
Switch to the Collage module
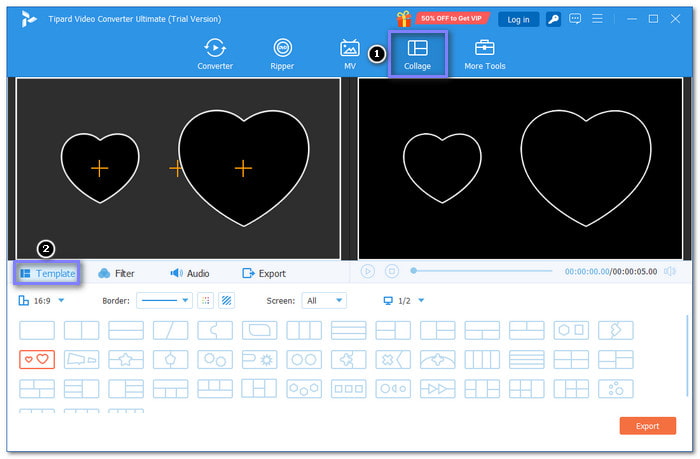click(417, 54)
